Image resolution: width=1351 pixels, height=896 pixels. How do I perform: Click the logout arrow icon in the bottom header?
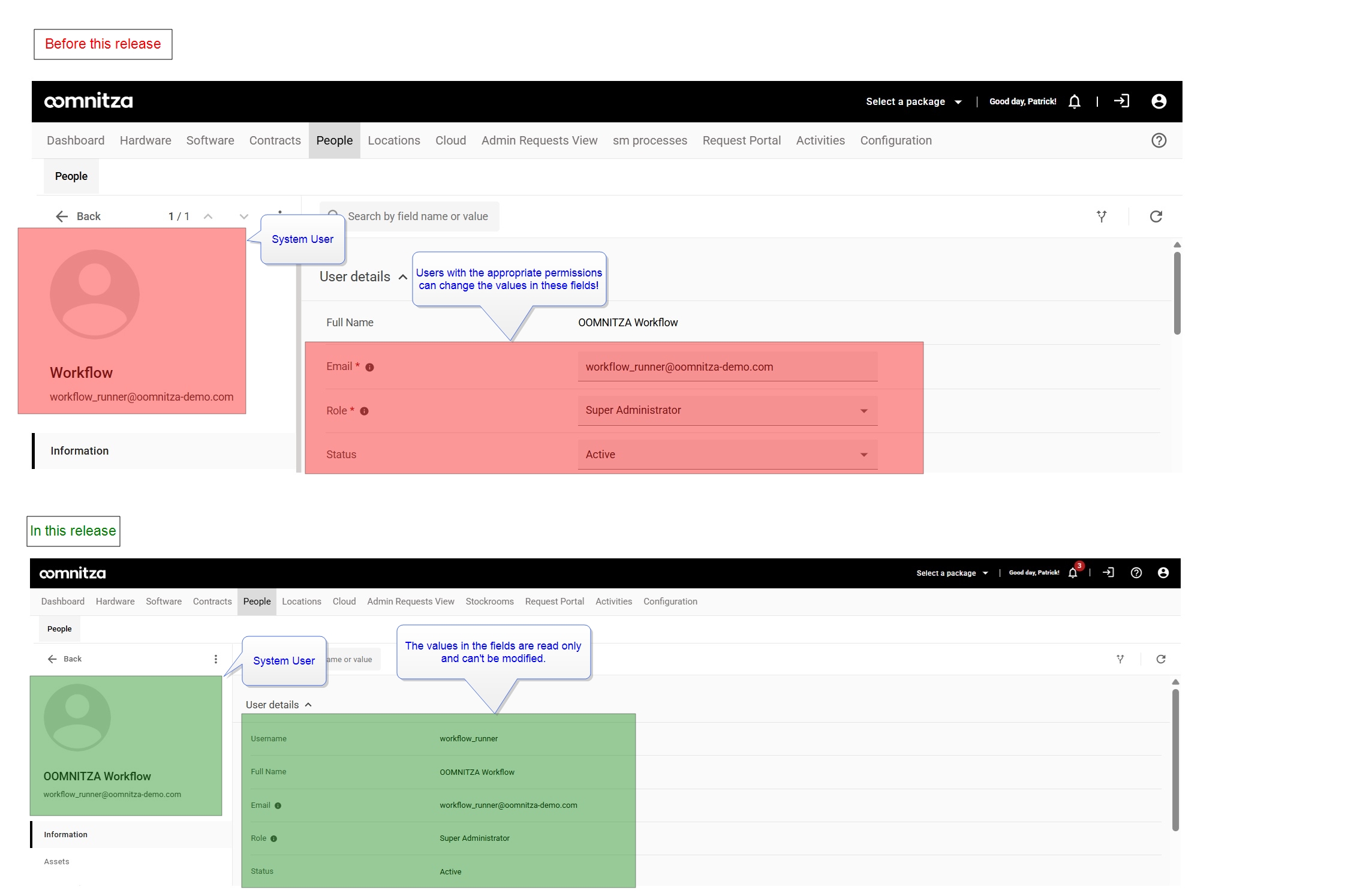[1108, 573]
